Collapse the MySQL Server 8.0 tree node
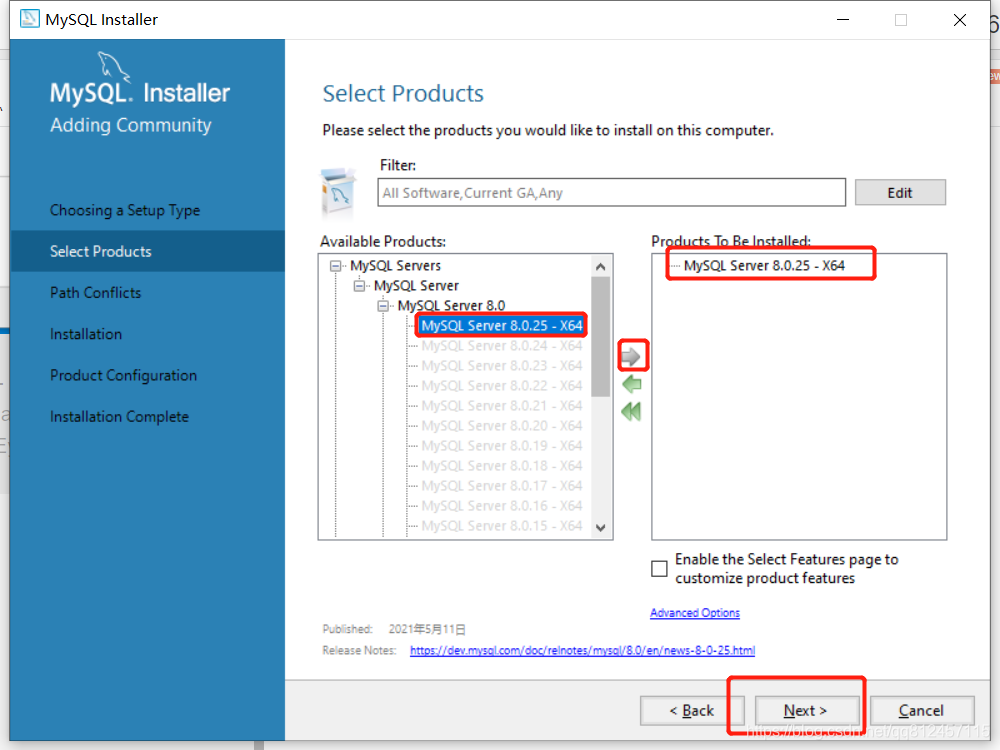 pyautogui.click(x=383, y=305)
